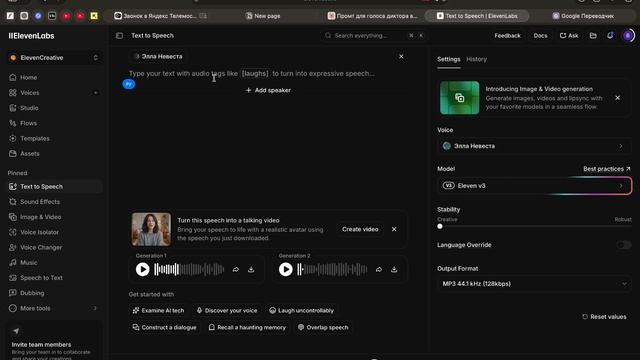The height and width of the screenshot is (360, 640).
Task: Click the talking avatar thumbnail
Action: click(151, 229)
